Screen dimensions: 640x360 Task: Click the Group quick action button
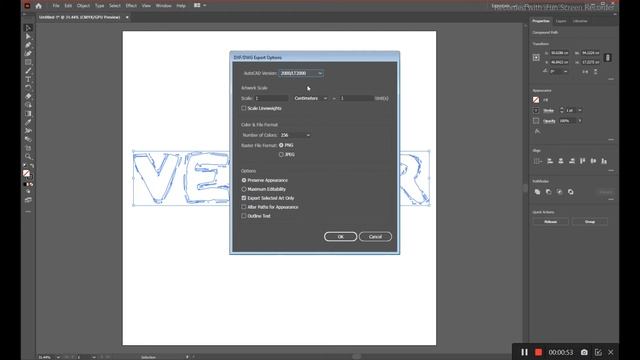(590, 222)
